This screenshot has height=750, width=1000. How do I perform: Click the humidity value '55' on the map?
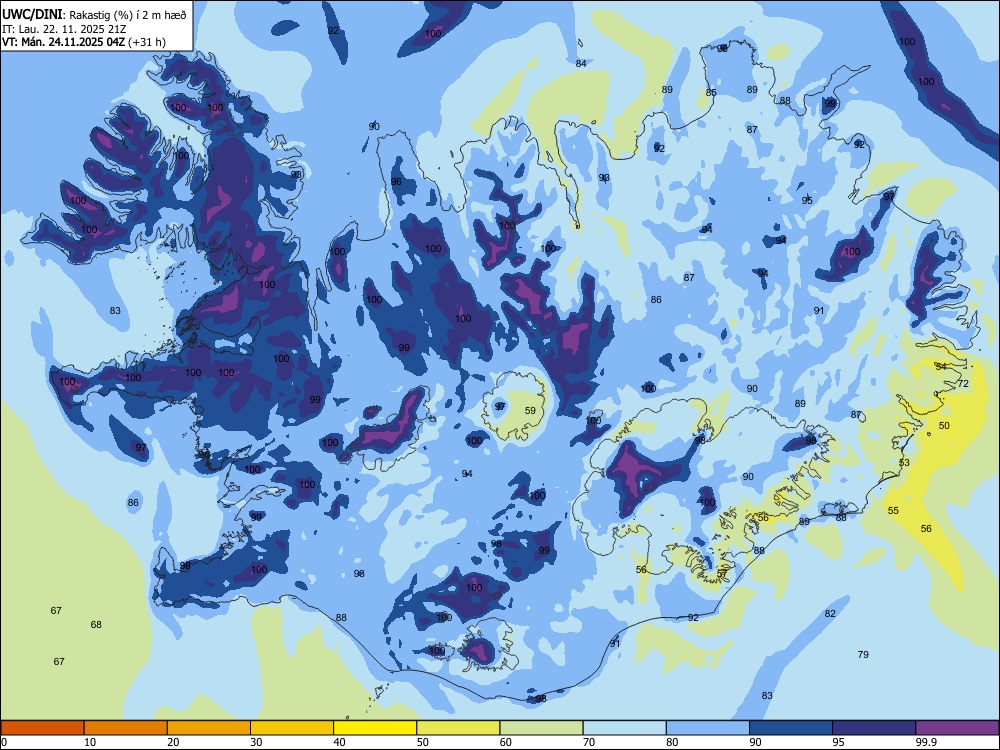click(x=893, y=510)
